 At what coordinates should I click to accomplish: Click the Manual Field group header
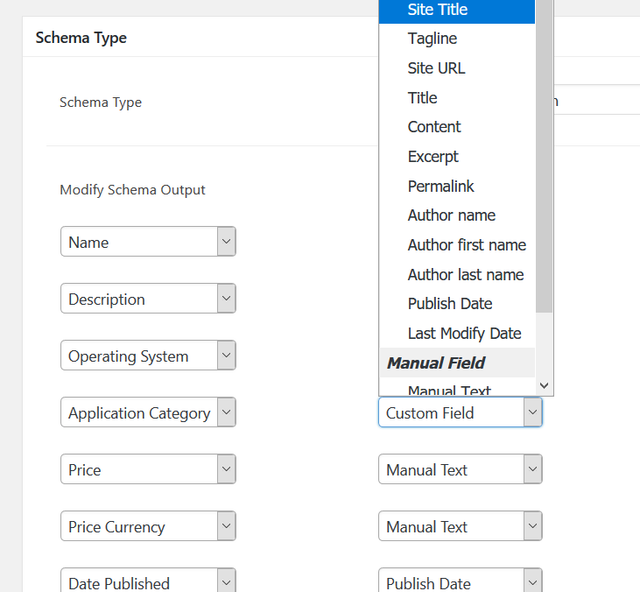point(457,363)
